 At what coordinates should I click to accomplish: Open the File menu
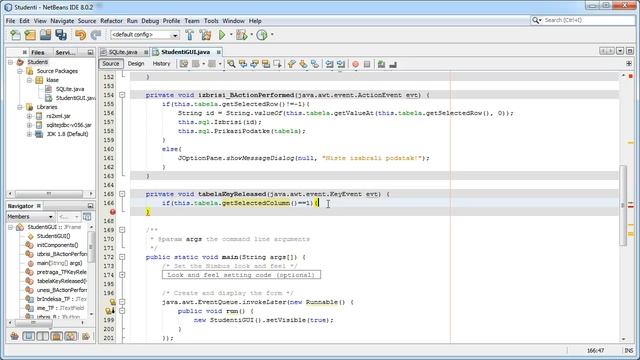tap(11, 21)
